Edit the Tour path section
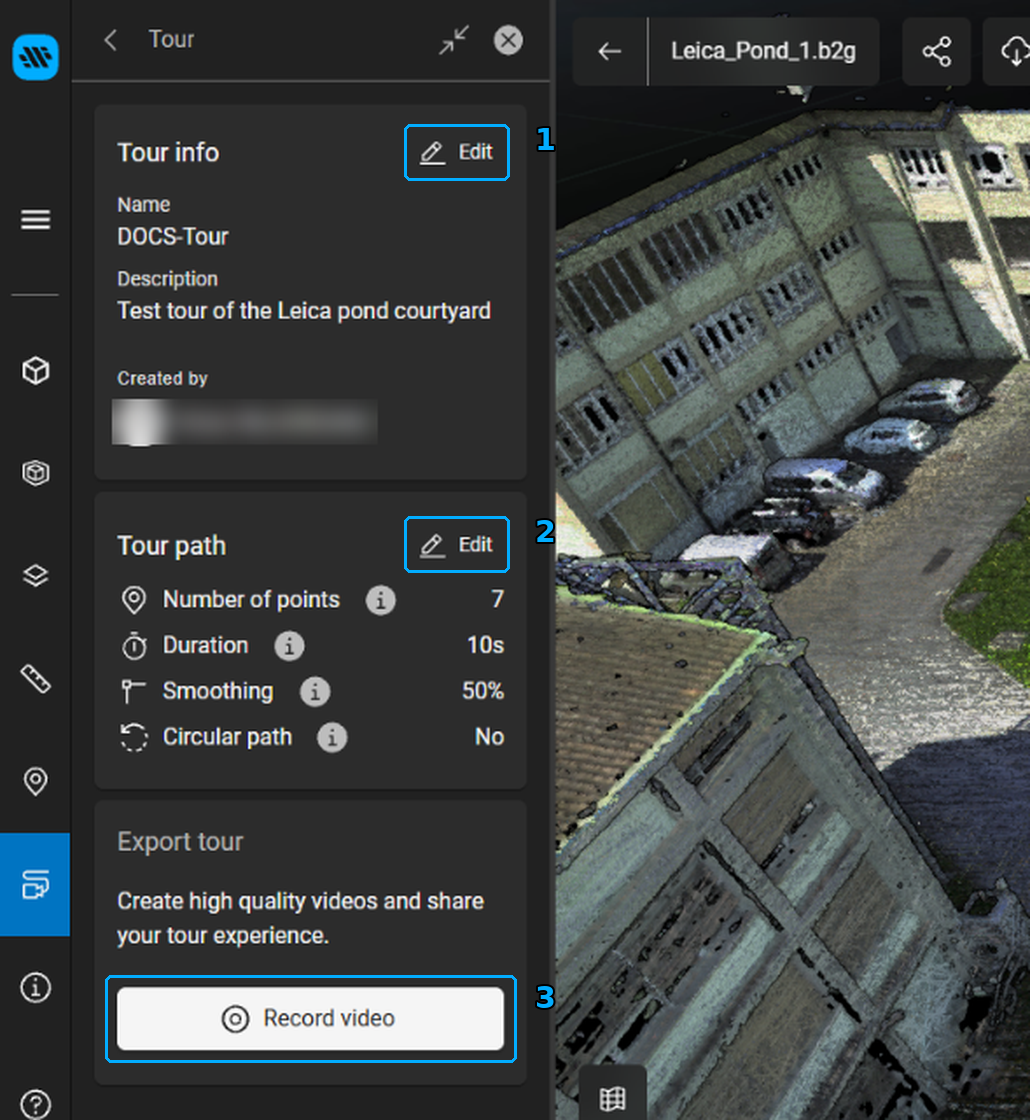Image resolution: width=1030 pixels, height=1120 pixels. click(456, 544)
